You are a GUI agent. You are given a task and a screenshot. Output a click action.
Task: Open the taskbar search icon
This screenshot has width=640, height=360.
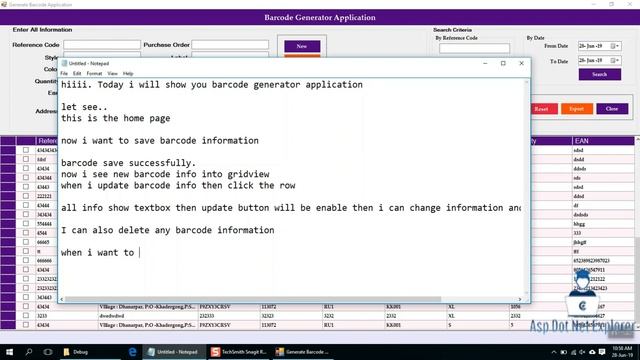pyautogui.click(x=29, y=351)
